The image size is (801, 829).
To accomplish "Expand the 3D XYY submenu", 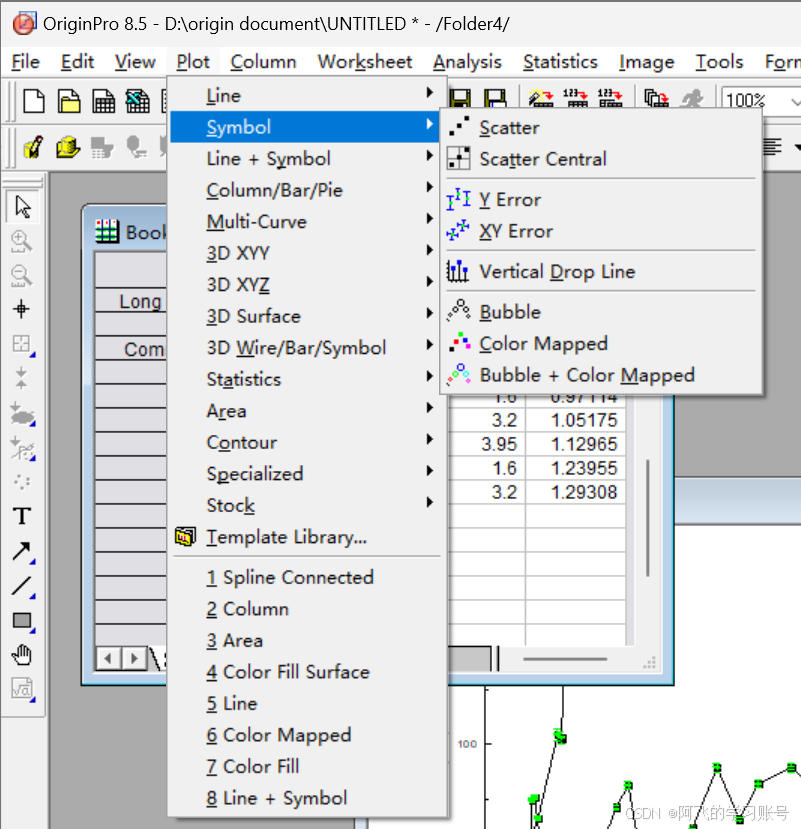I will 305,253.
